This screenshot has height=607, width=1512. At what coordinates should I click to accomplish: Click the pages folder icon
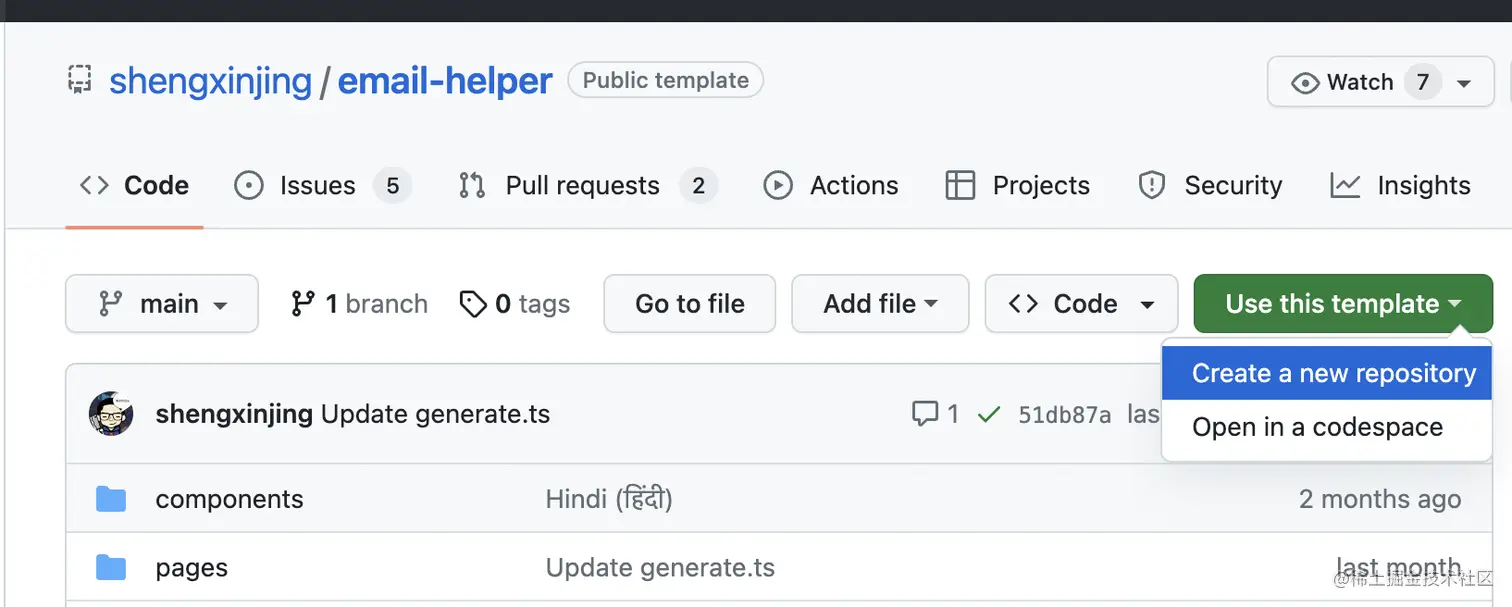click(111, 568)
